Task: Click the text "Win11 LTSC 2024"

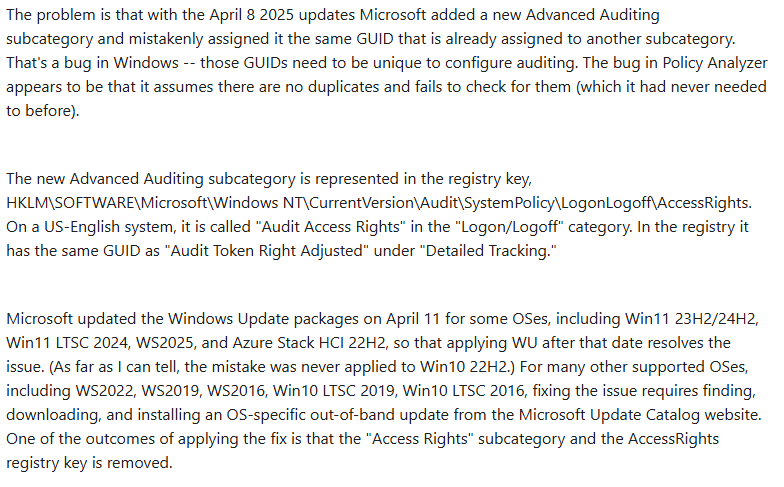Action: 66,343
